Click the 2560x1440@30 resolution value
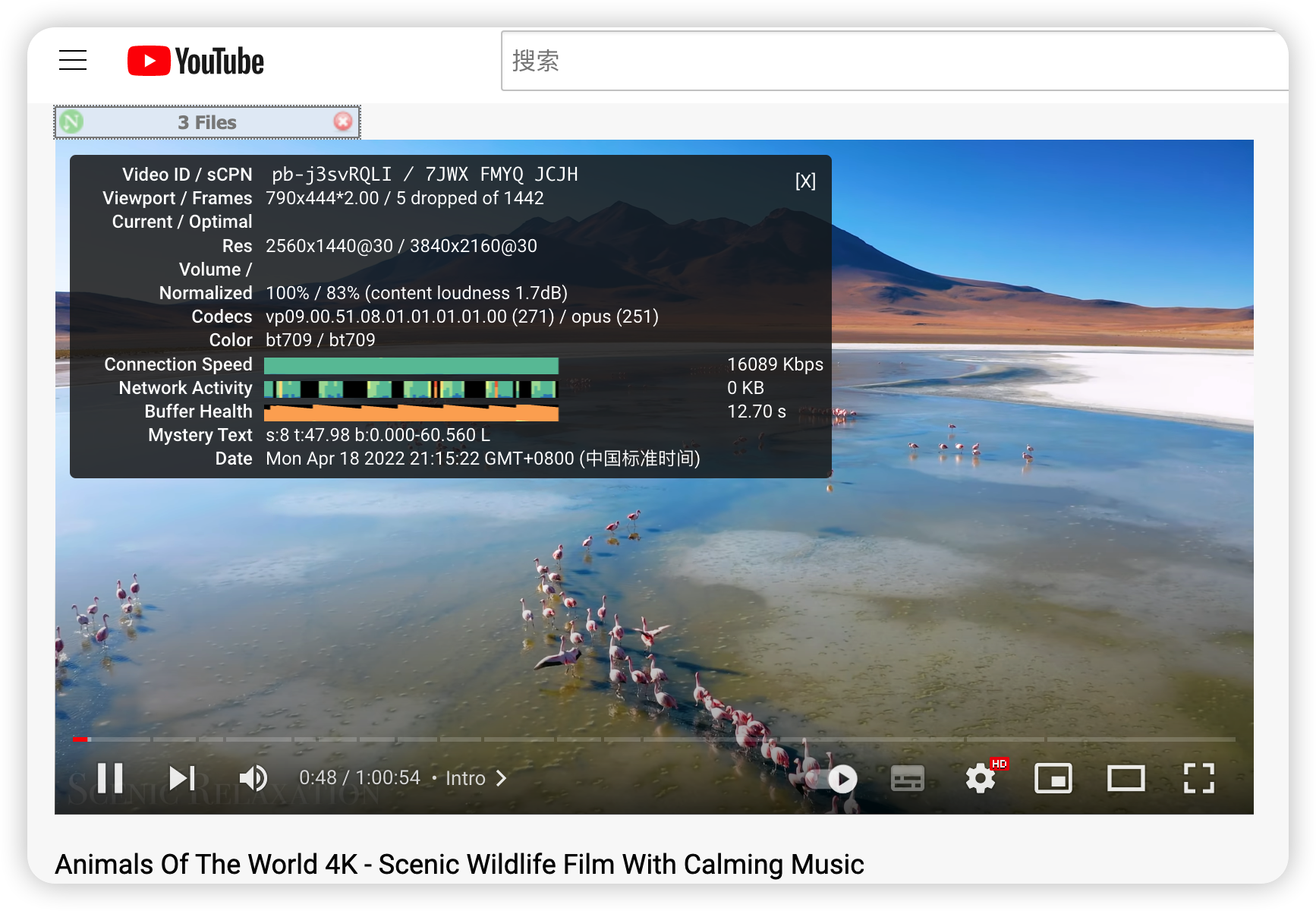This screenshot has height=911, width=1316. (x=329, y=246)
